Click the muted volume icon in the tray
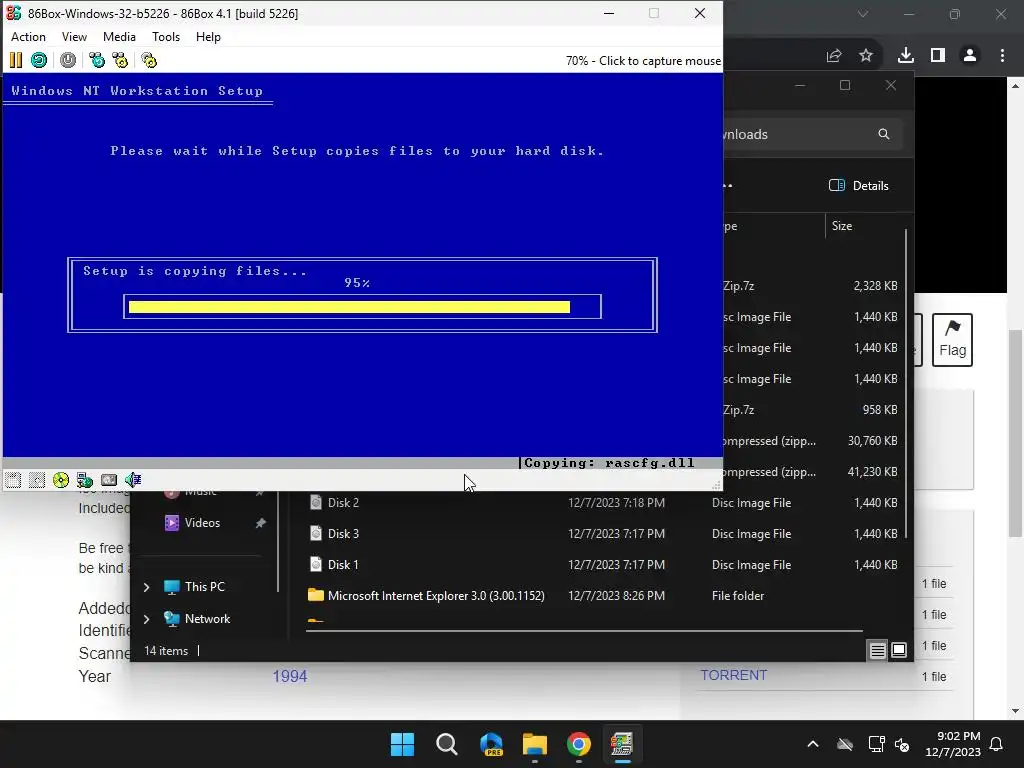Screen dimensions: 1024x768 point(902,744)
